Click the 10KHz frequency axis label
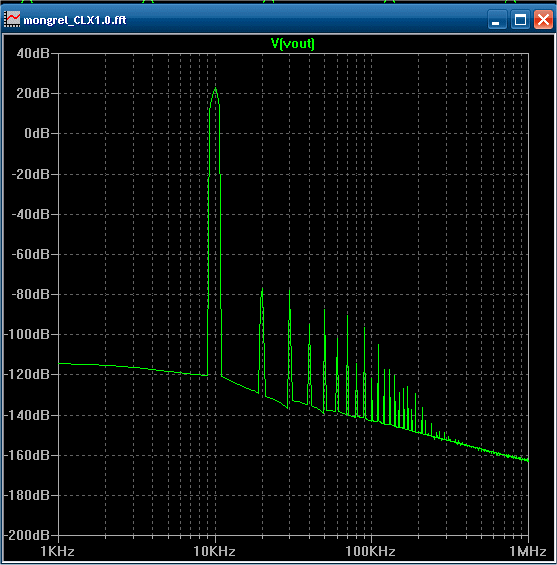Viewport: 557px width, 565px height. coord(215,551)
